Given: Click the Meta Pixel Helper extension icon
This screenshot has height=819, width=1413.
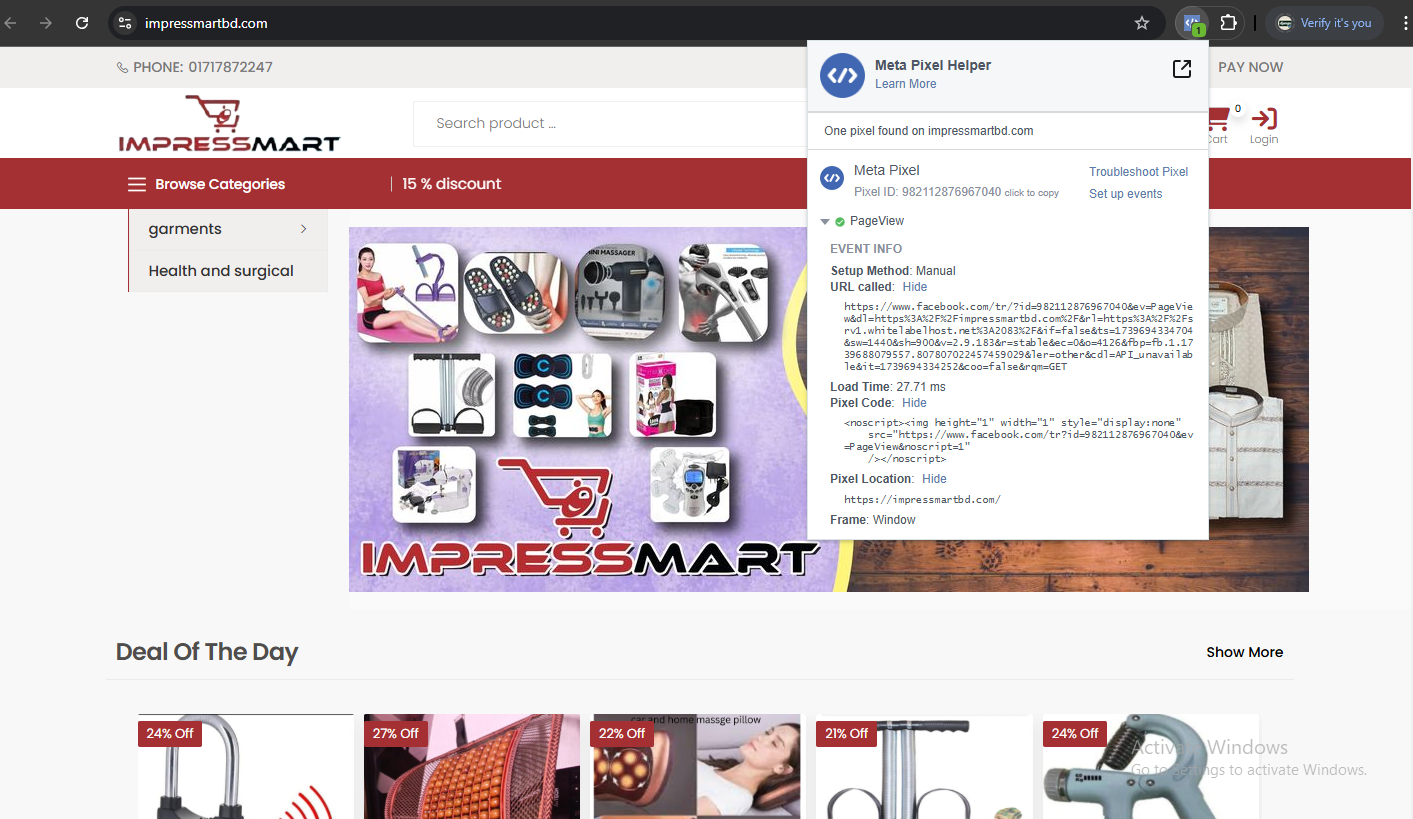Looking at the screenshot, I should [1192, 23].
